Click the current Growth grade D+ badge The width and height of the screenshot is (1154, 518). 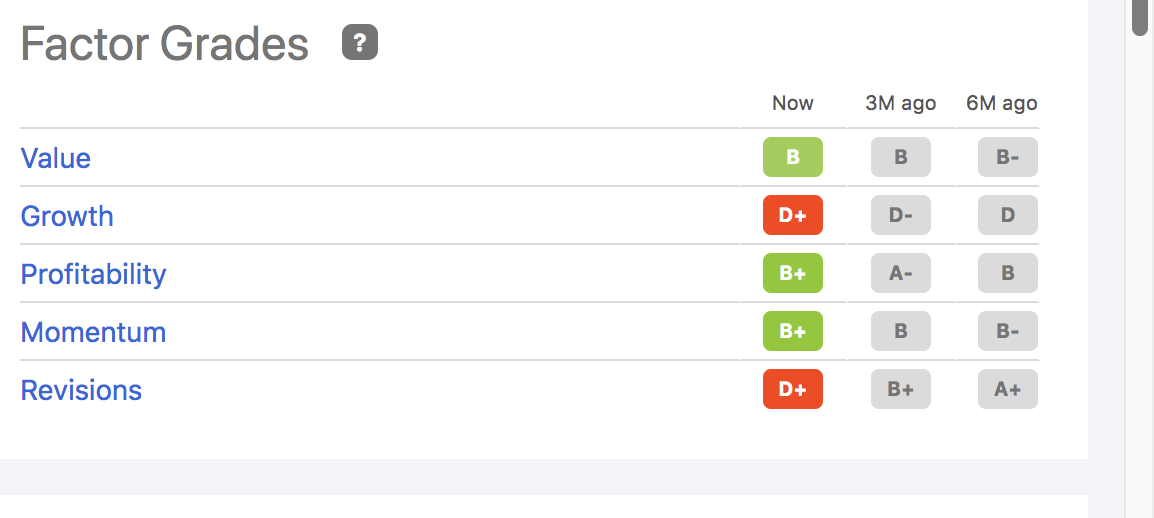point(793,215)
